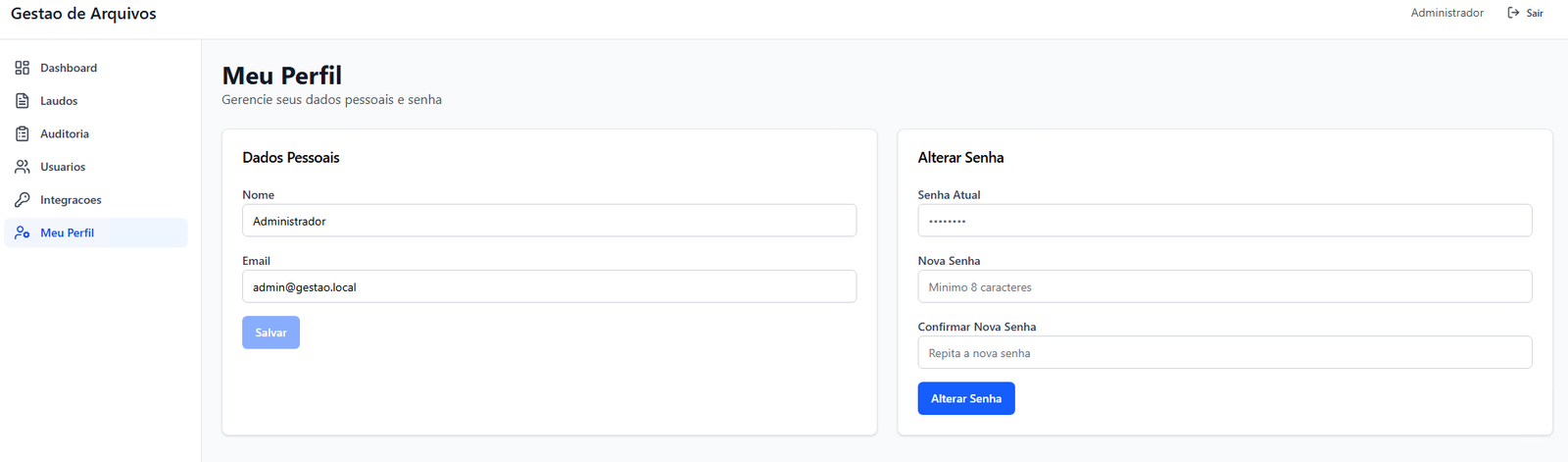The width and height of the screenshot is (1568, 462).
Task: Focus the Nome input field
Action: click(x=549, y=221)
